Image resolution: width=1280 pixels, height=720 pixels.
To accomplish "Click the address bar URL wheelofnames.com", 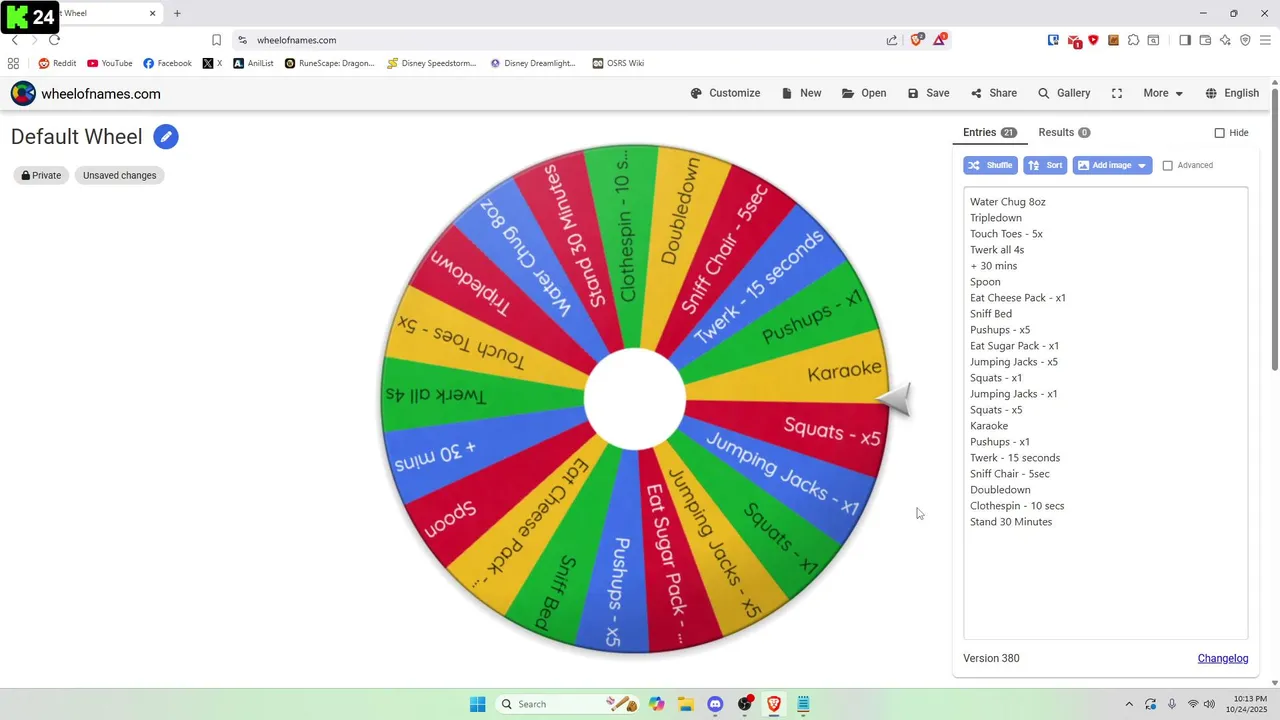I will tap(296, 40).
